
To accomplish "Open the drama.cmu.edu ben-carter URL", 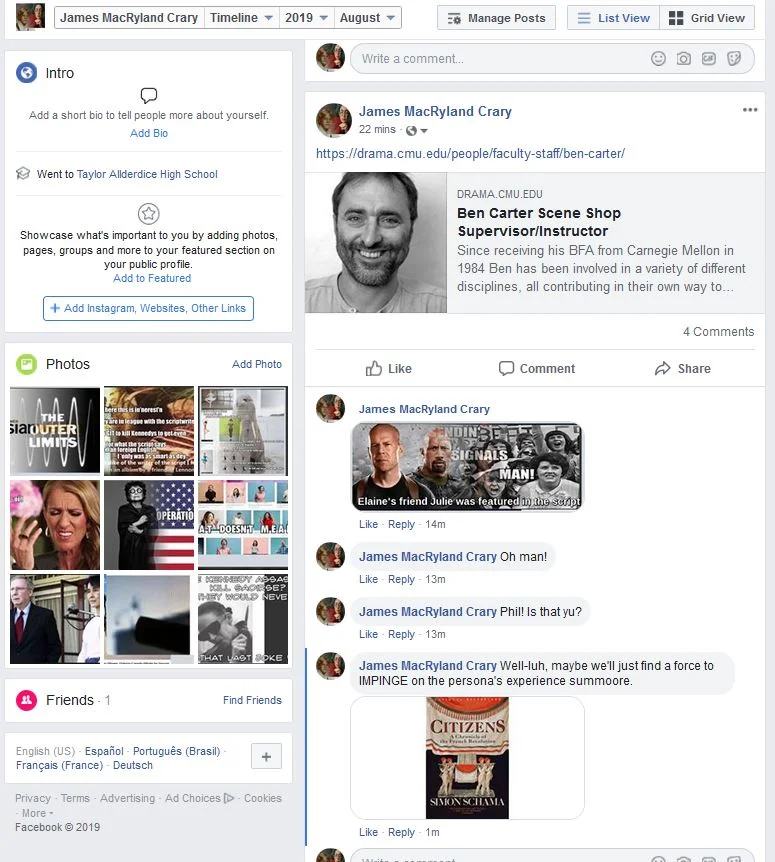I will pyautogui.click(x=470, y=153).
